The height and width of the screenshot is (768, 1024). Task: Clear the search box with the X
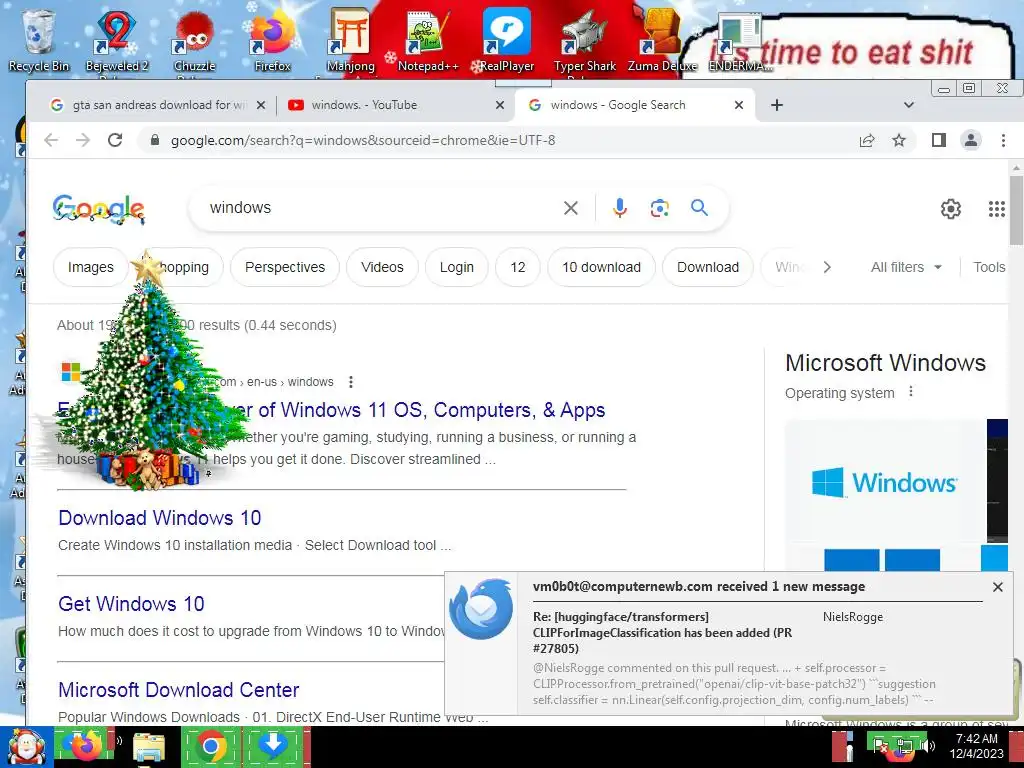[571, 208]
